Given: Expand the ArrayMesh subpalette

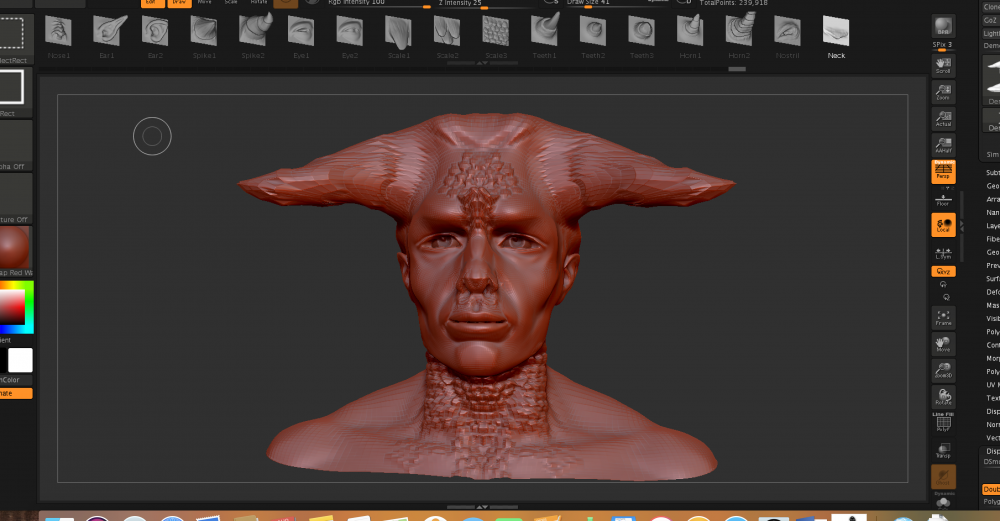Looking at the screenshot, I should (992, 200).
